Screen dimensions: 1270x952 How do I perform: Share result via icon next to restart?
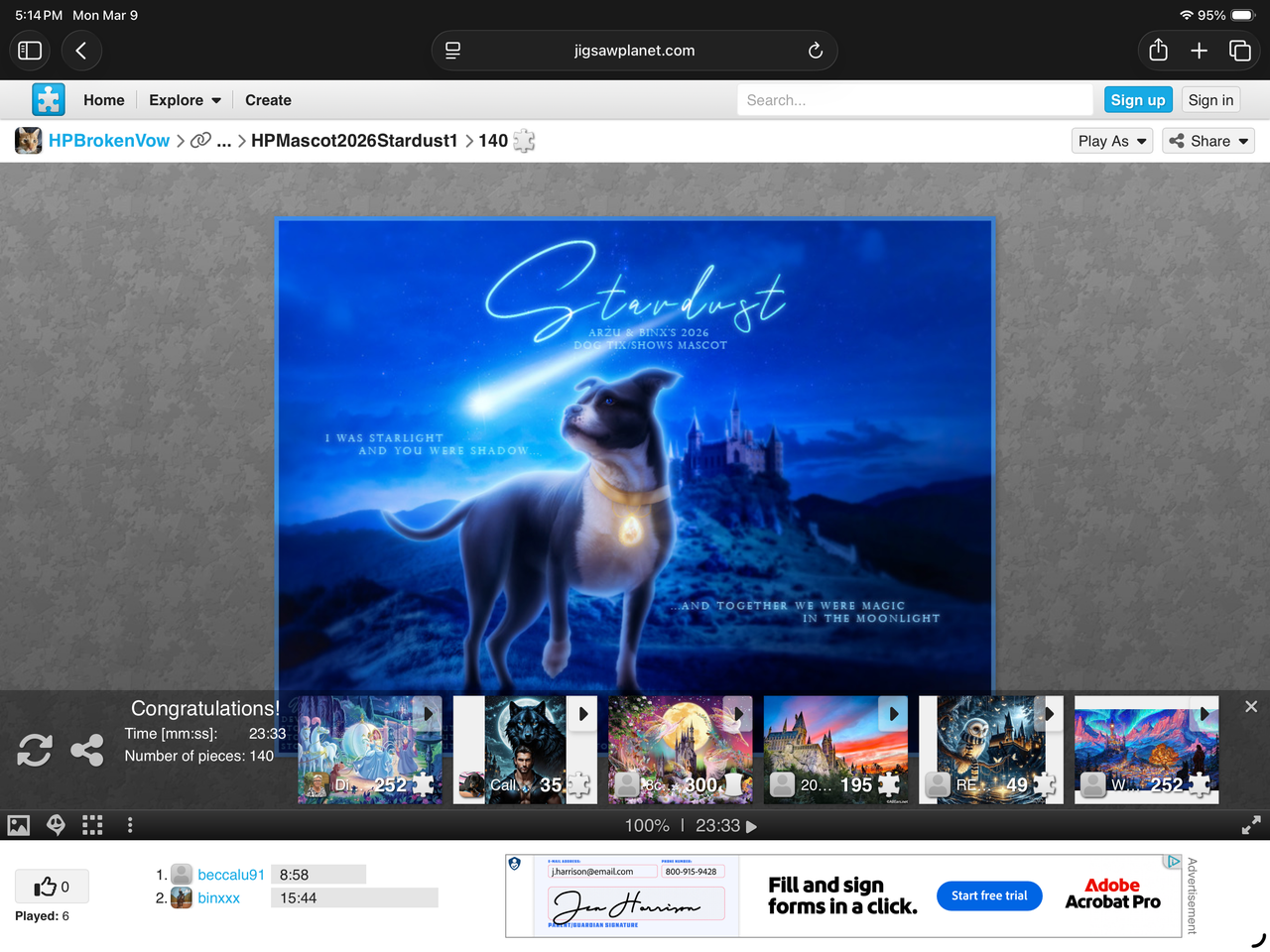coord(87,750)
